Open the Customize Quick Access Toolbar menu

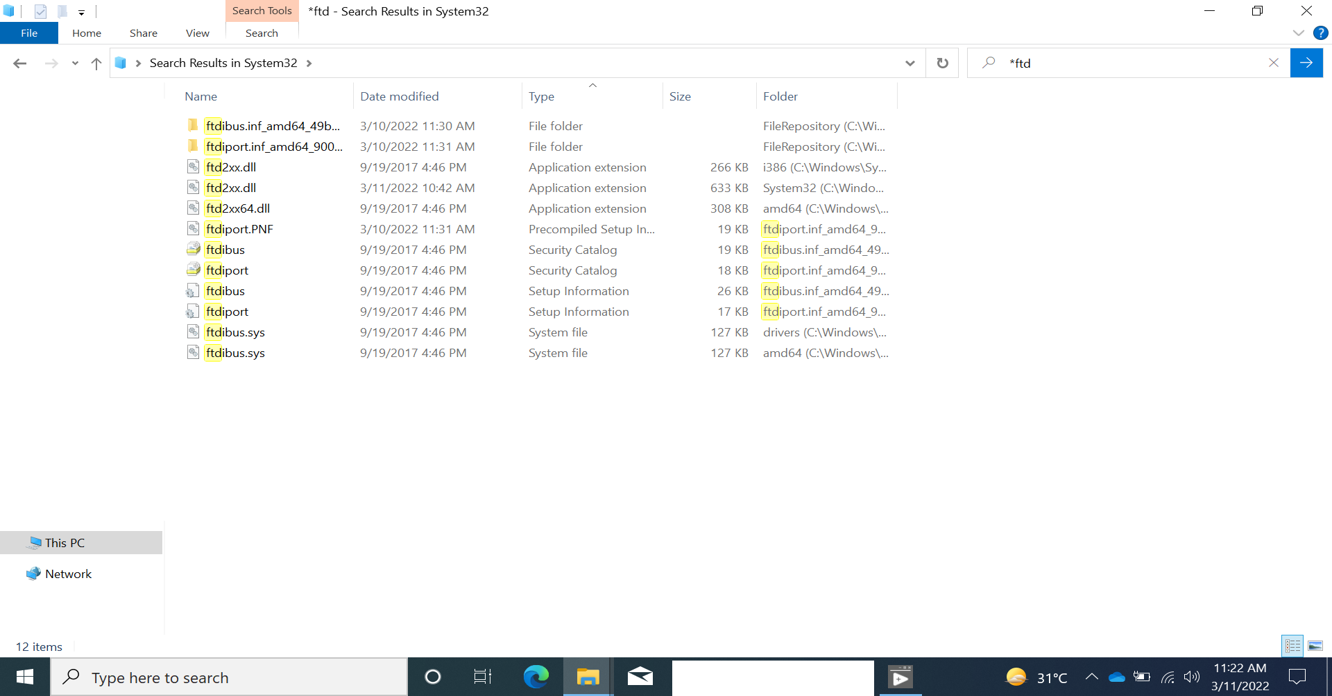coord(82,11)
